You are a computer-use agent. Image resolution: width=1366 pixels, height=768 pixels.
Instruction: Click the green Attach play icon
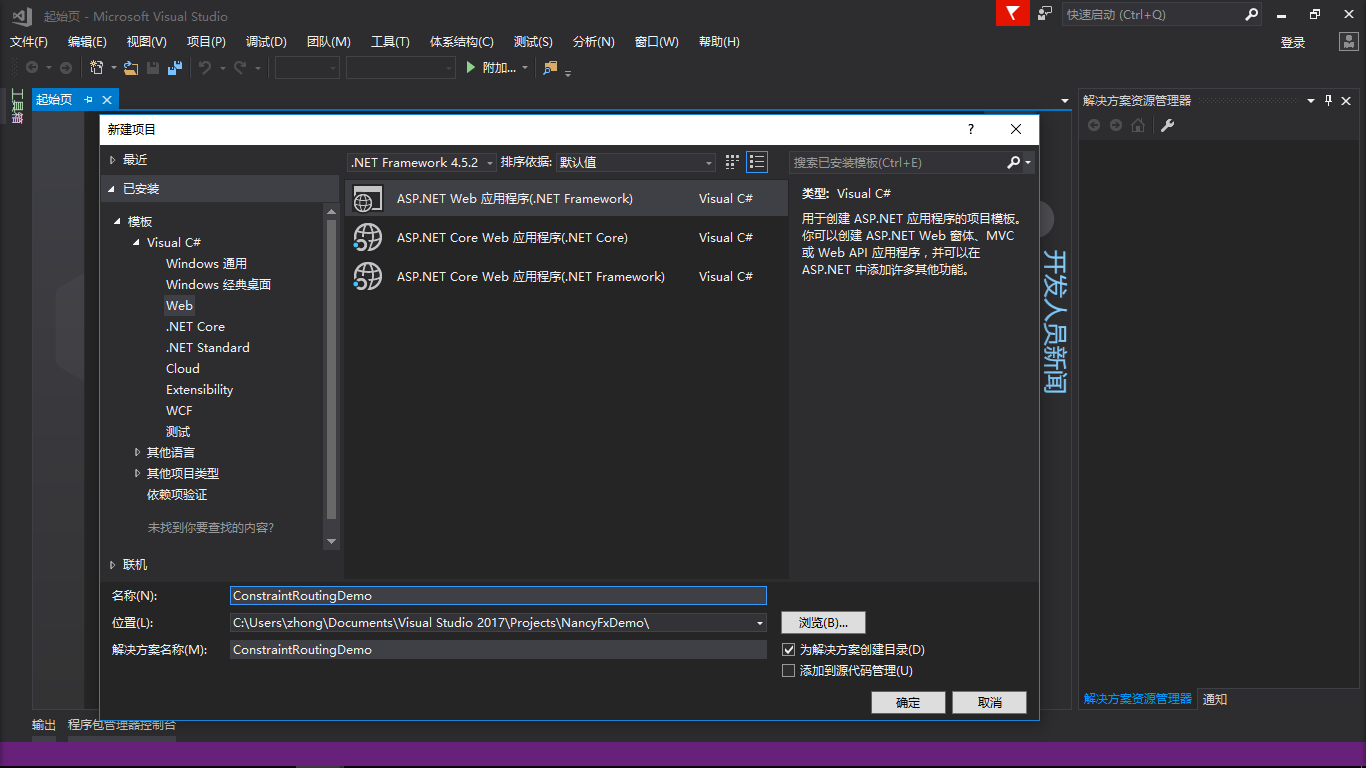pos(472,67)
